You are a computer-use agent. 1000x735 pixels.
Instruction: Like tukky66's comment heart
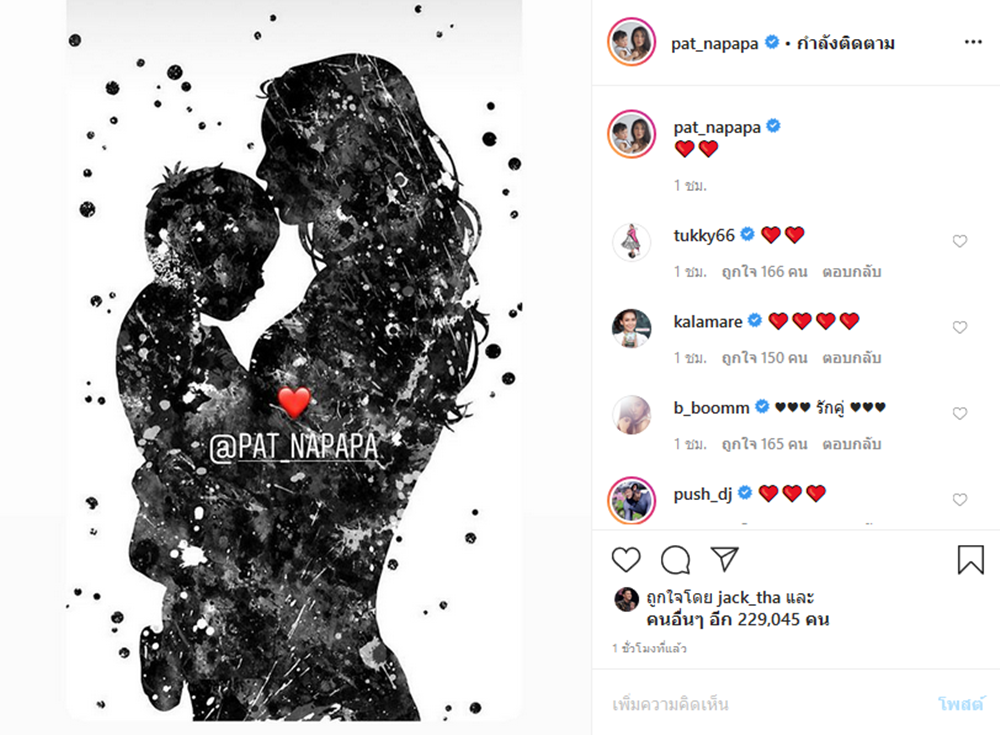coord(959,241)
